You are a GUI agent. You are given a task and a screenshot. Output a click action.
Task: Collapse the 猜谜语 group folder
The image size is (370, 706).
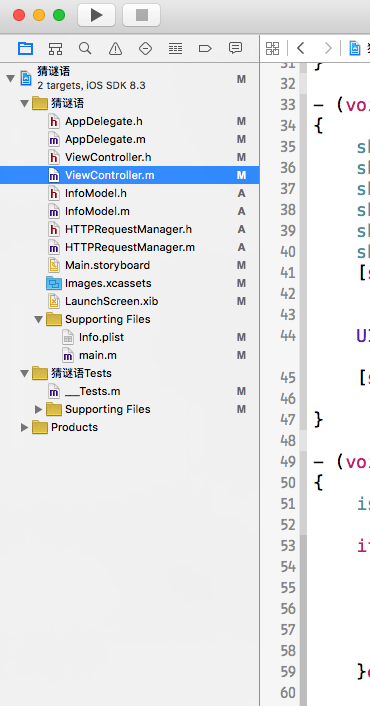pyautogui.click(x=24, y=104)
